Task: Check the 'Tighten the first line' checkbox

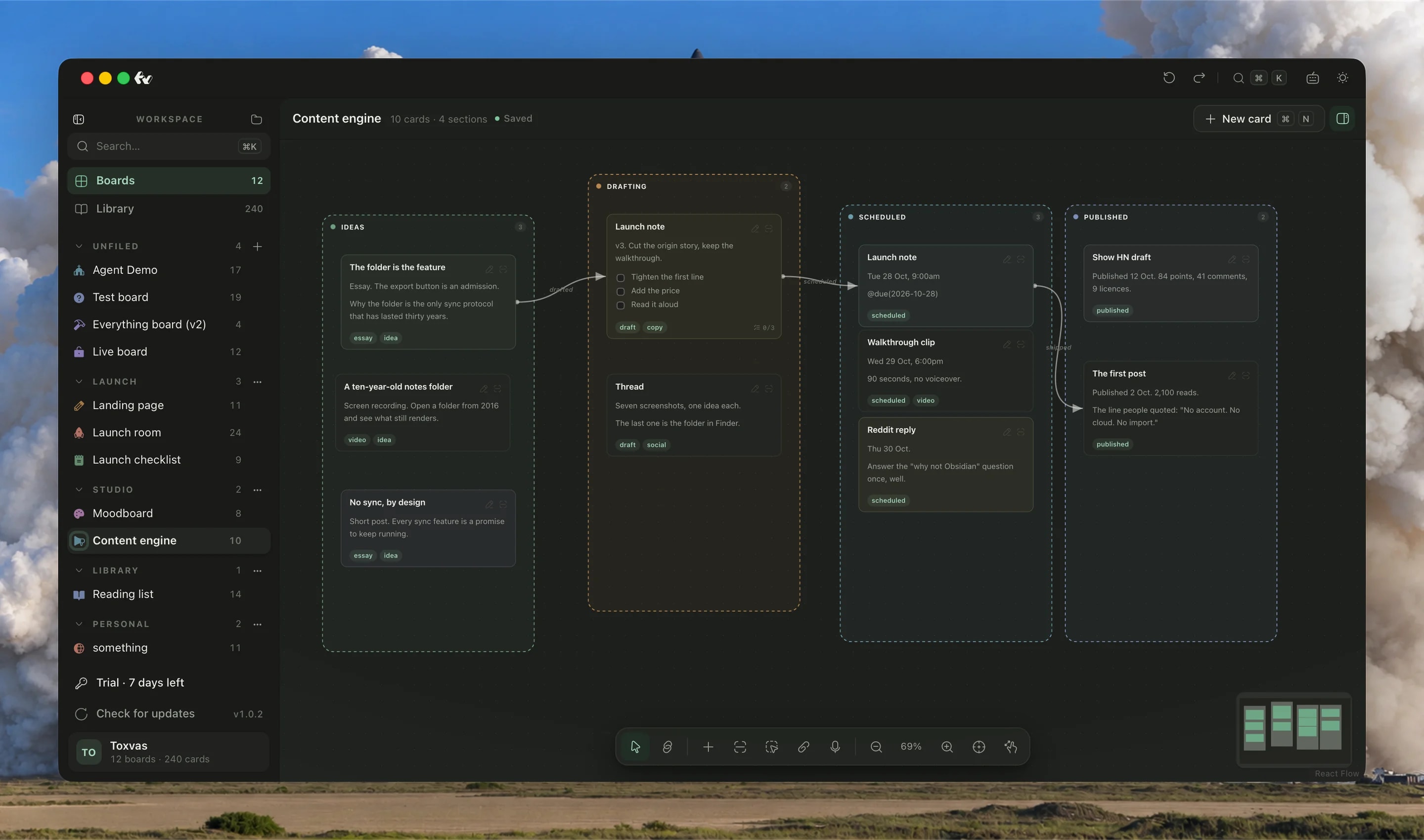Action: point(621,277)
